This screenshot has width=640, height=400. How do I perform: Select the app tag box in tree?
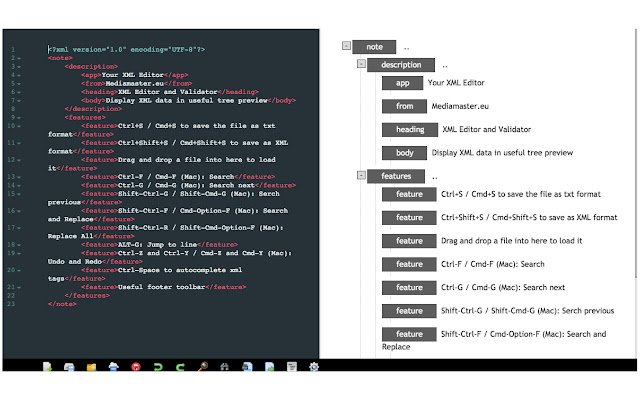tap(402, 83)
